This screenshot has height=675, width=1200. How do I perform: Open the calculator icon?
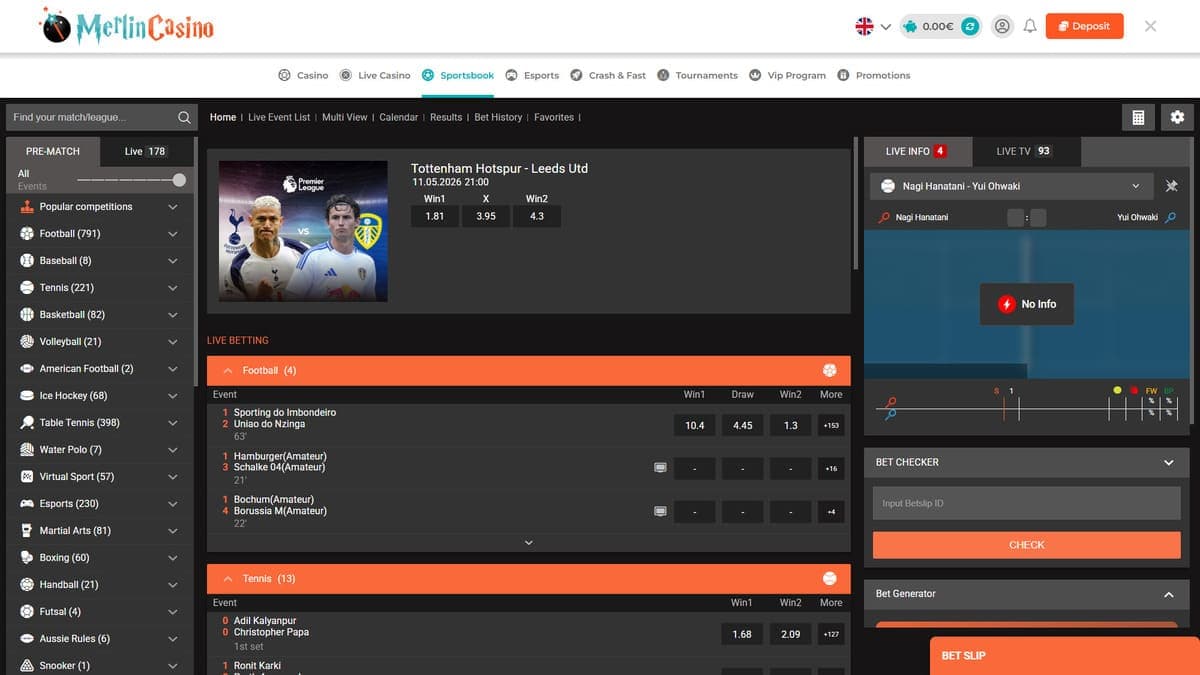pos(1138,117)
